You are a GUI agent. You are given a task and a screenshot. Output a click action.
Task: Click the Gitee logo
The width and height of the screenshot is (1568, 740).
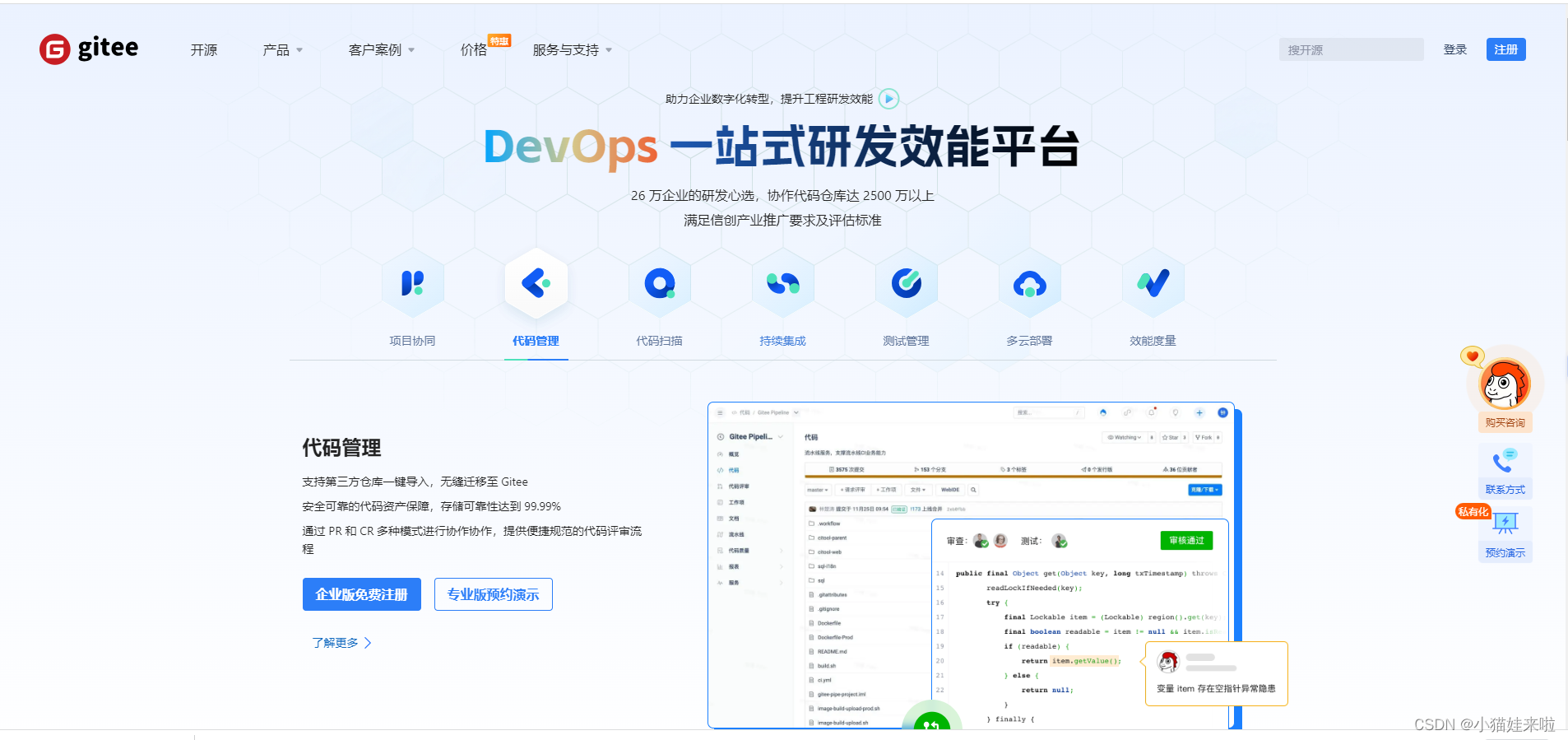click(89, 49)
